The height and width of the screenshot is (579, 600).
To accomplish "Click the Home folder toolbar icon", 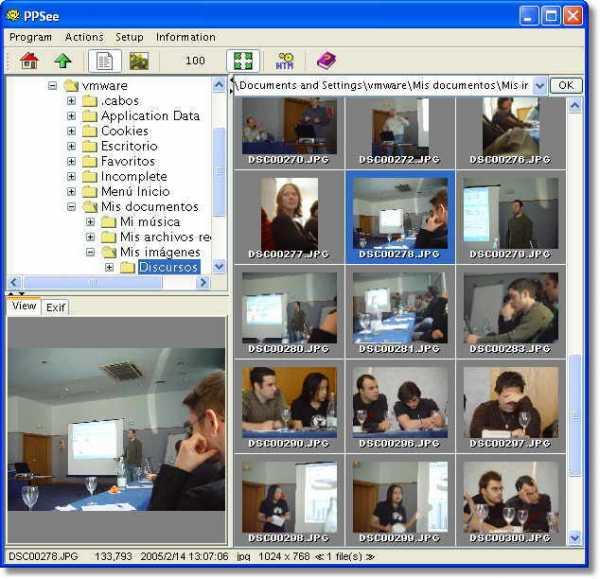I will click(x=29, y=61).
